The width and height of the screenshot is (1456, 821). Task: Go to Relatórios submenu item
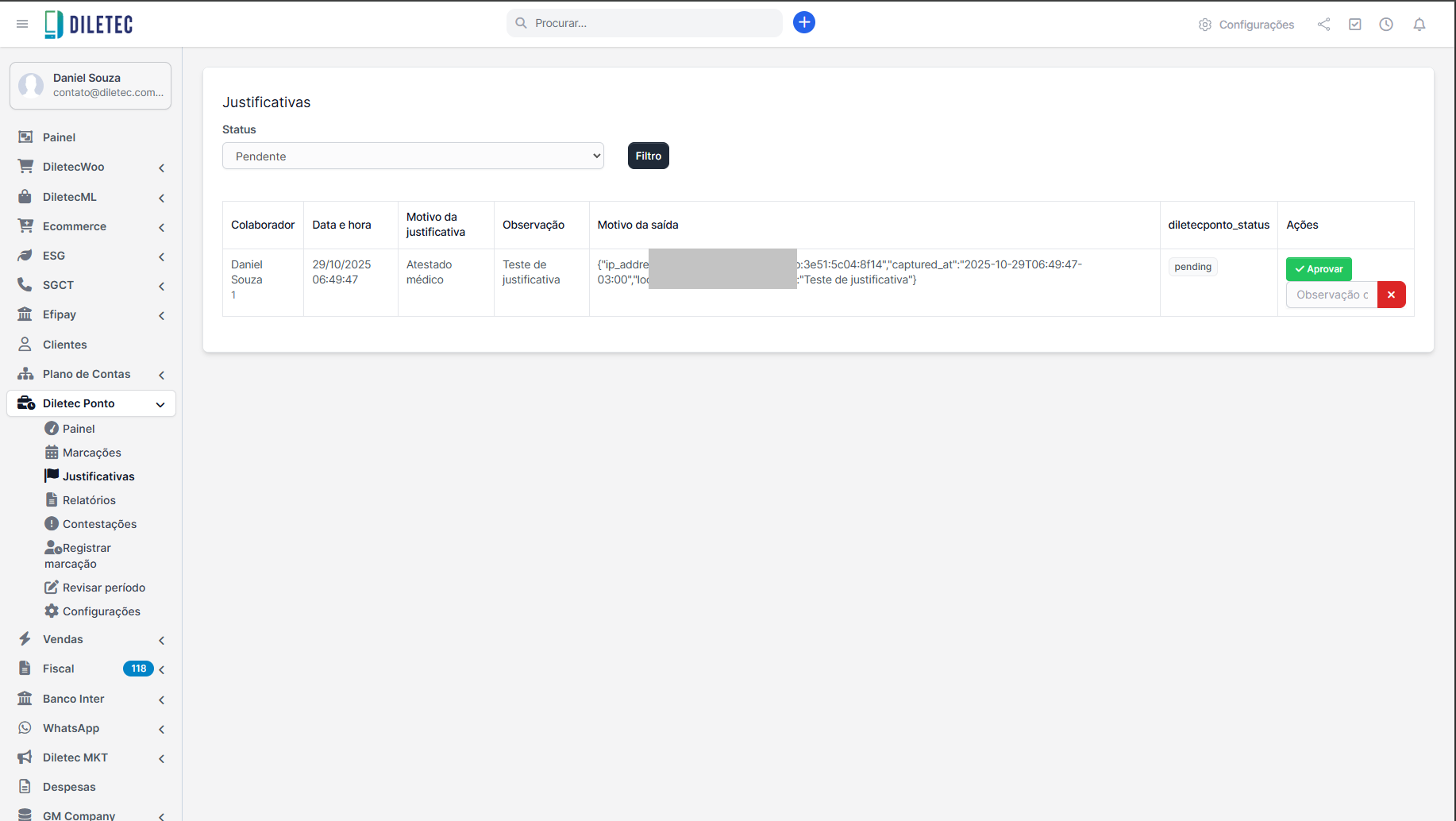tap(89, 500)
